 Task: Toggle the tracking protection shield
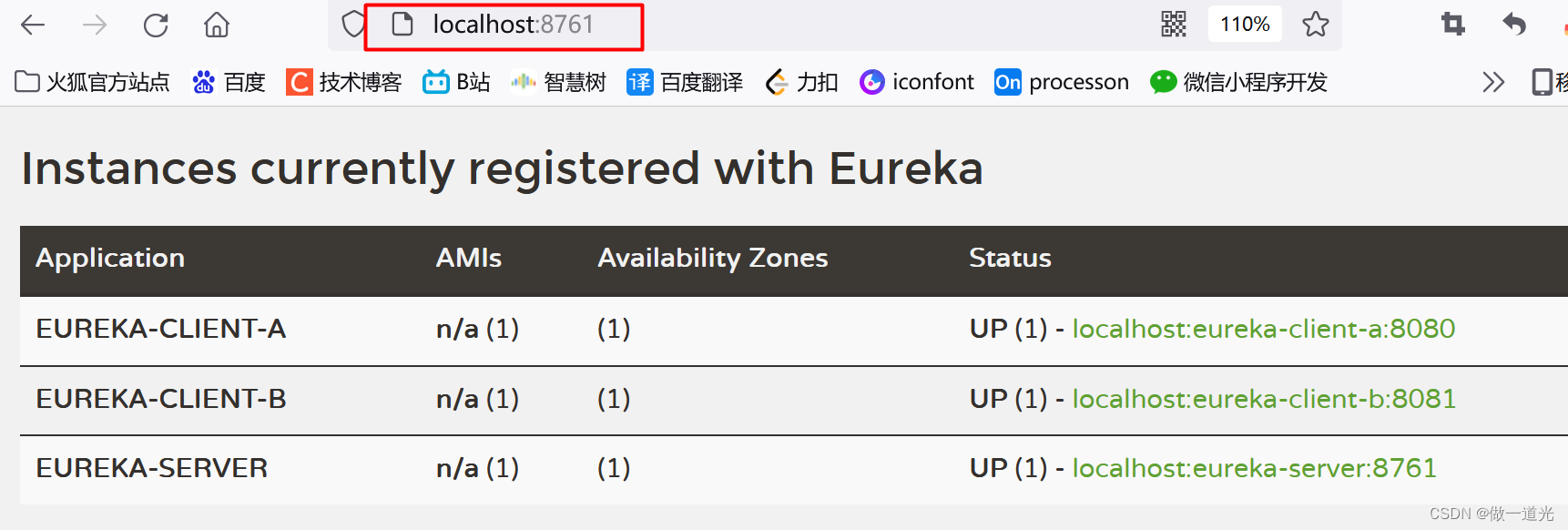(352, 25)
